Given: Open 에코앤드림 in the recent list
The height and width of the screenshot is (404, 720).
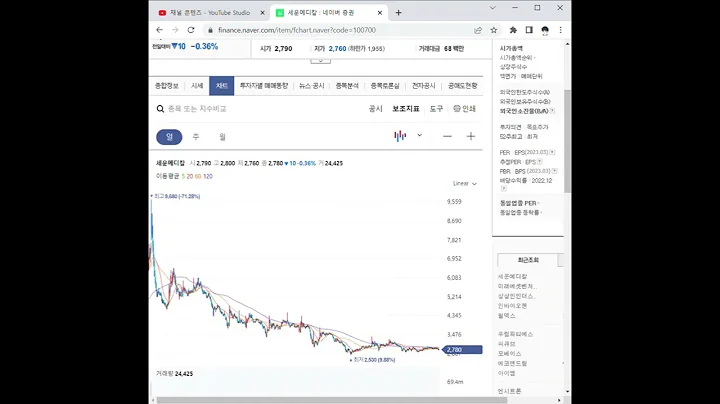Looking at the screenshot, I should pyautogui.click(x=512, y=363).
